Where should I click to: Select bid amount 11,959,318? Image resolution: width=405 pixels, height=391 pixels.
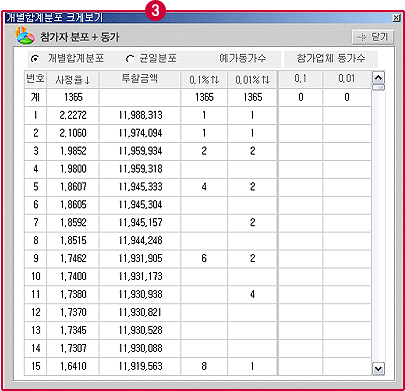[140, 169]
